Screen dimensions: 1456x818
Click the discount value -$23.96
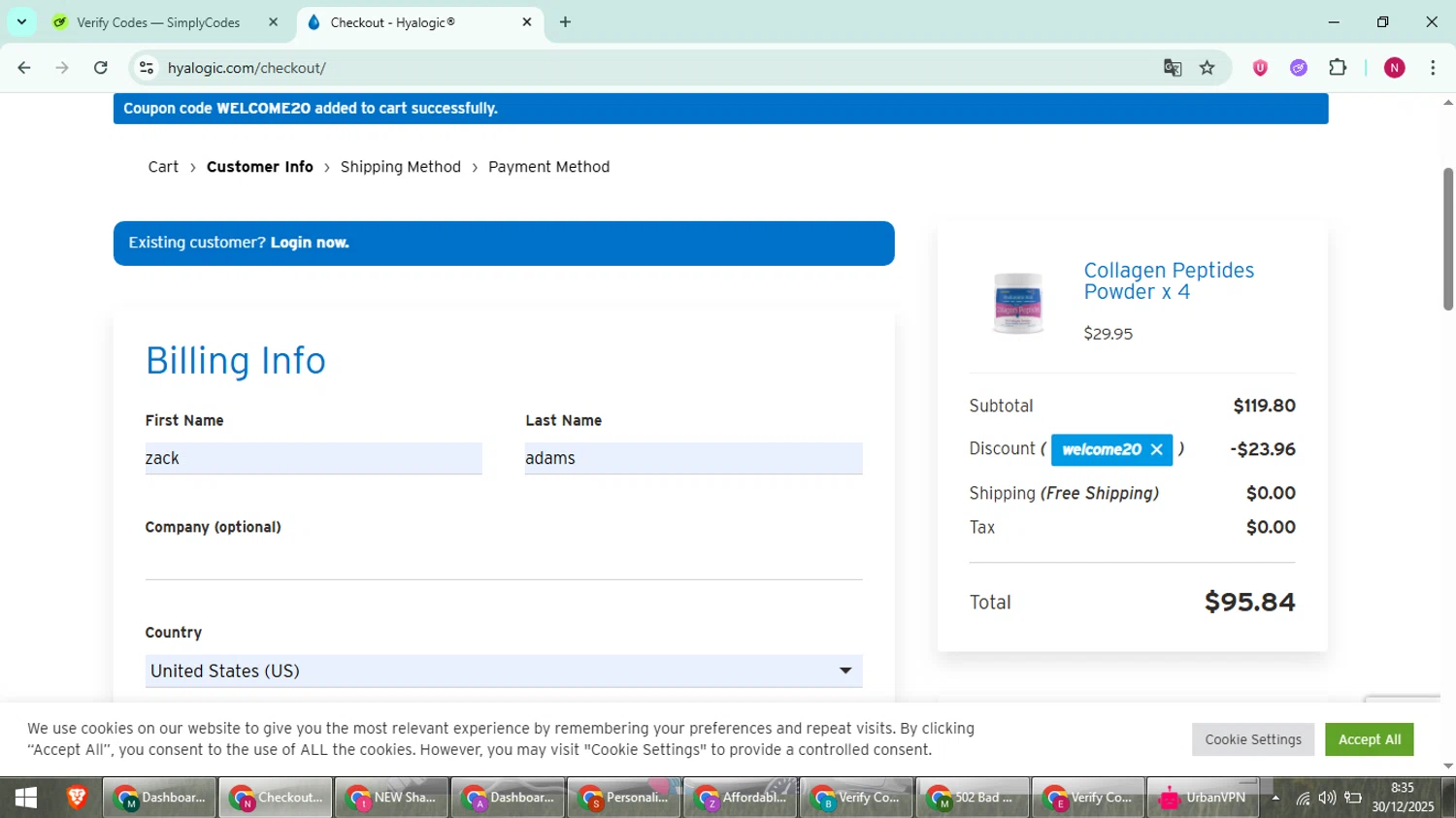[x=1263, y=449]
